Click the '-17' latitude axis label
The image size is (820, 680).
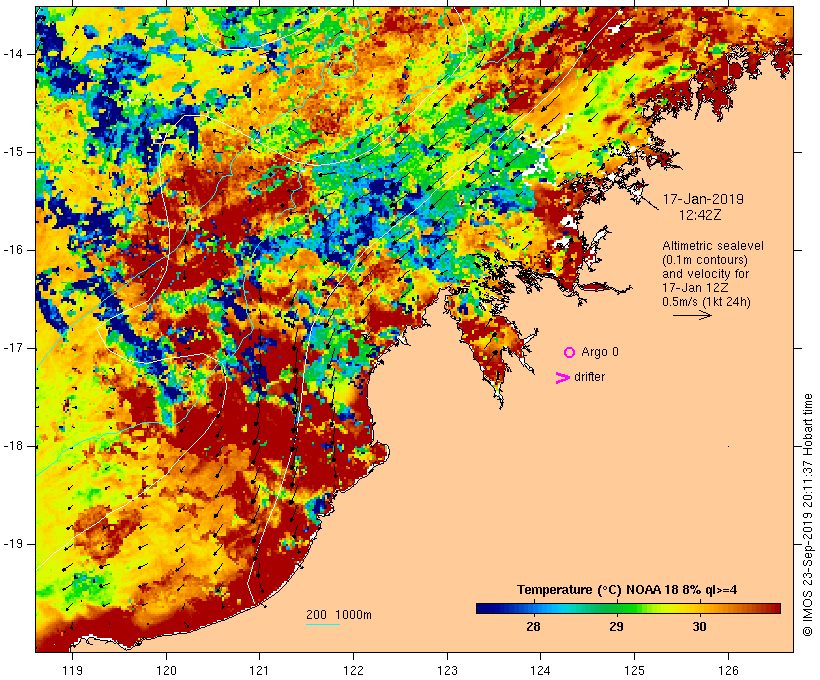coord(13,348)
